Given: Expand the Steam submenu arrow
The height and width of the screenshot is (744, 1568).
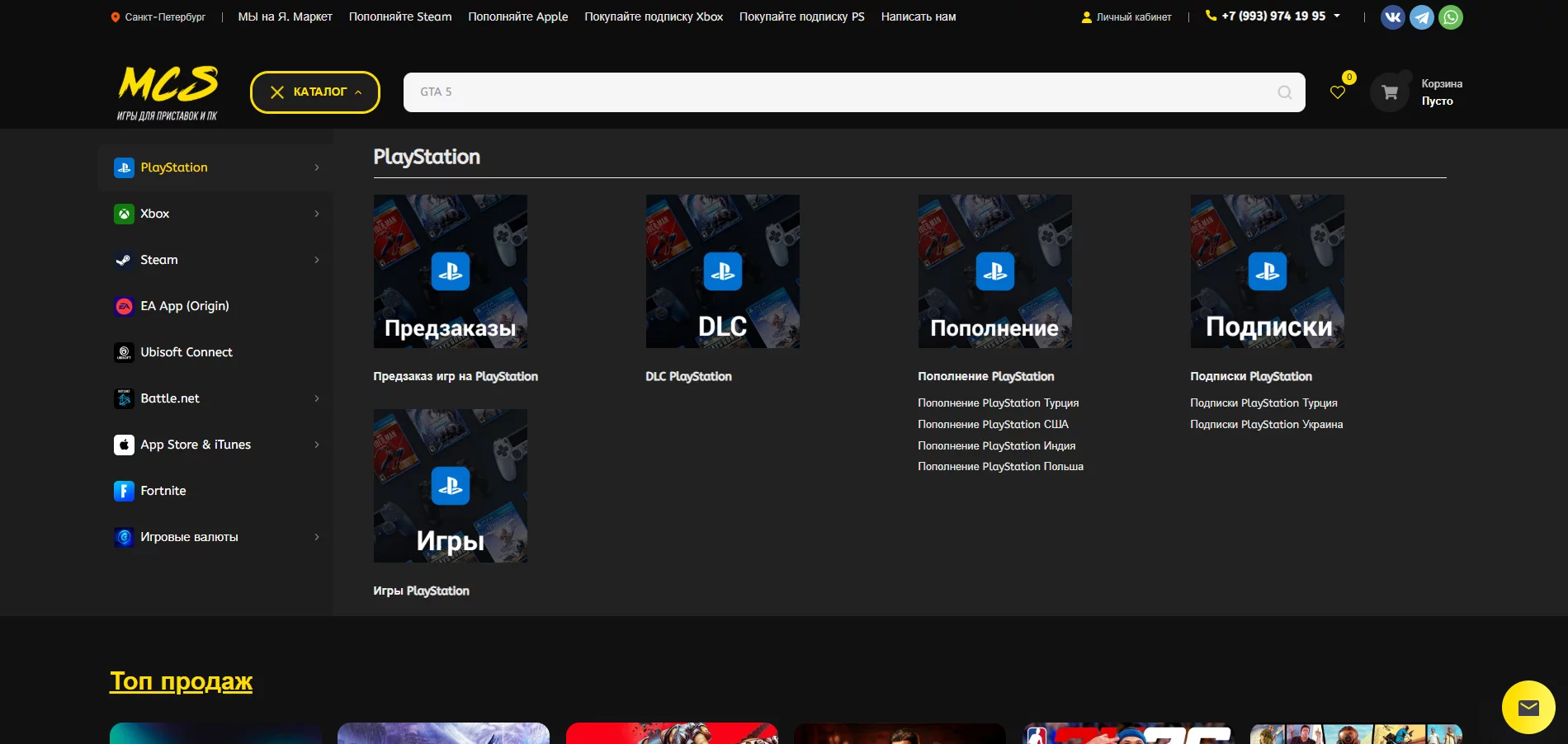Looking at the screenshot, I should [317, 260].
